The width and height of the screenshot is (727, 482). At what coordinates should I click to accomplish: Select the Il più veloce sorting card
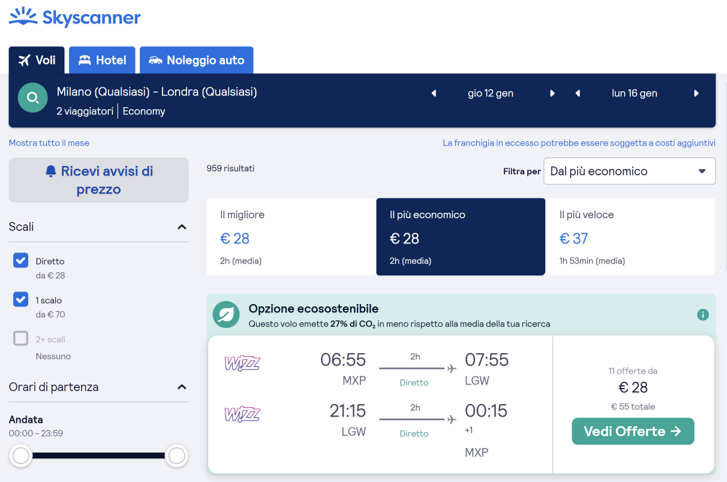pos(630,236)
